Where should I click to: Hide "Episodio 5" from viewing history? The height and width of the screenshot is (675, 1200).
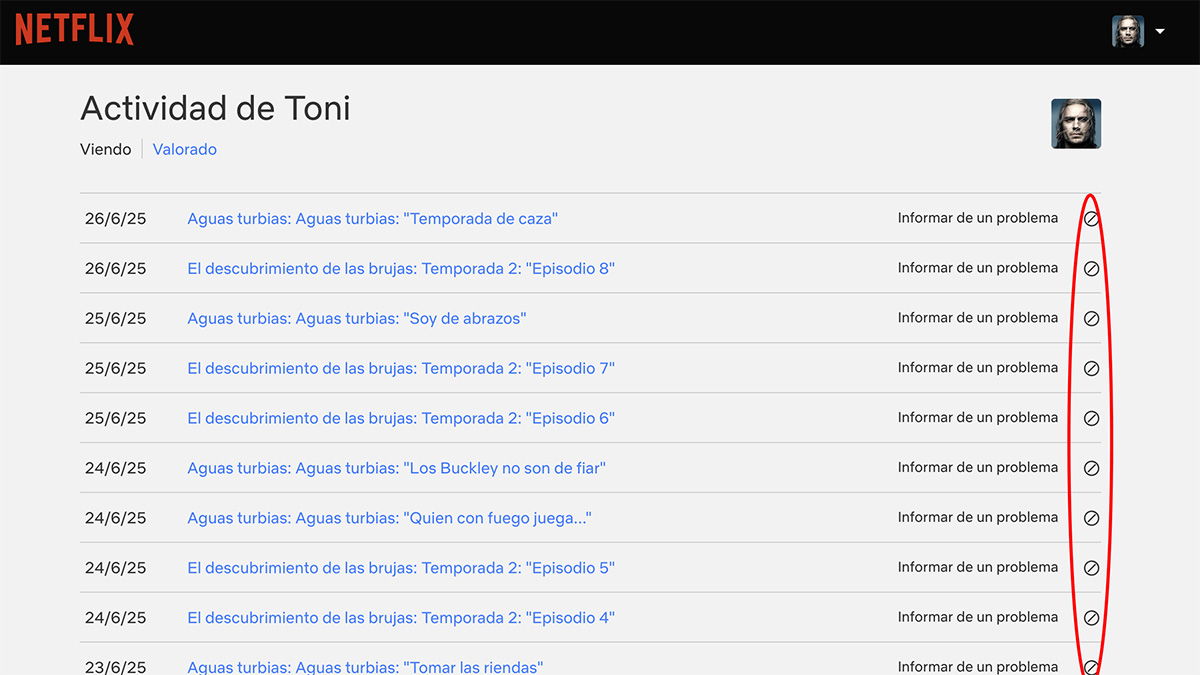1092,568
